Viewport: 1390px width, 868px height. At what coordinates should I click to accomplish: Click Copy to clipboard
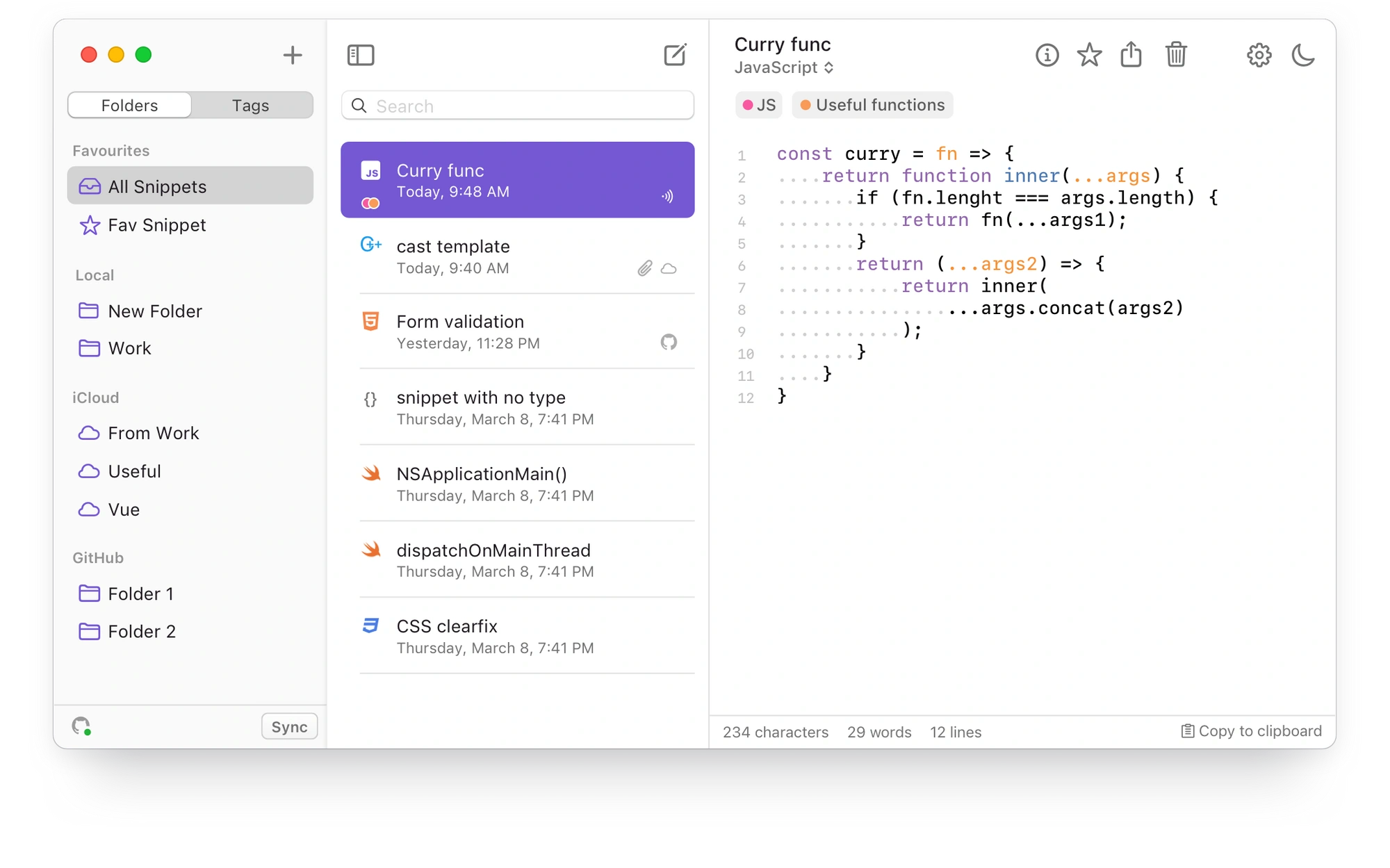[1250, 731]
